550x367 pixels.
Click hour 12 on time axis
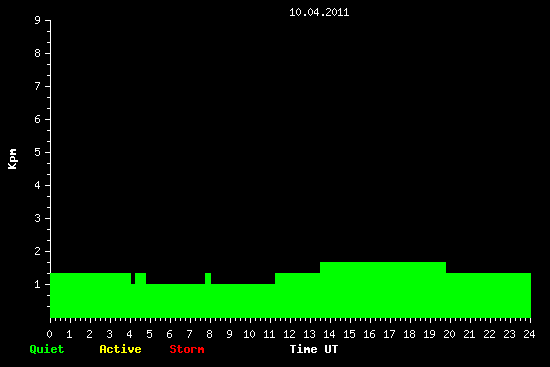[x=289, y=334]
